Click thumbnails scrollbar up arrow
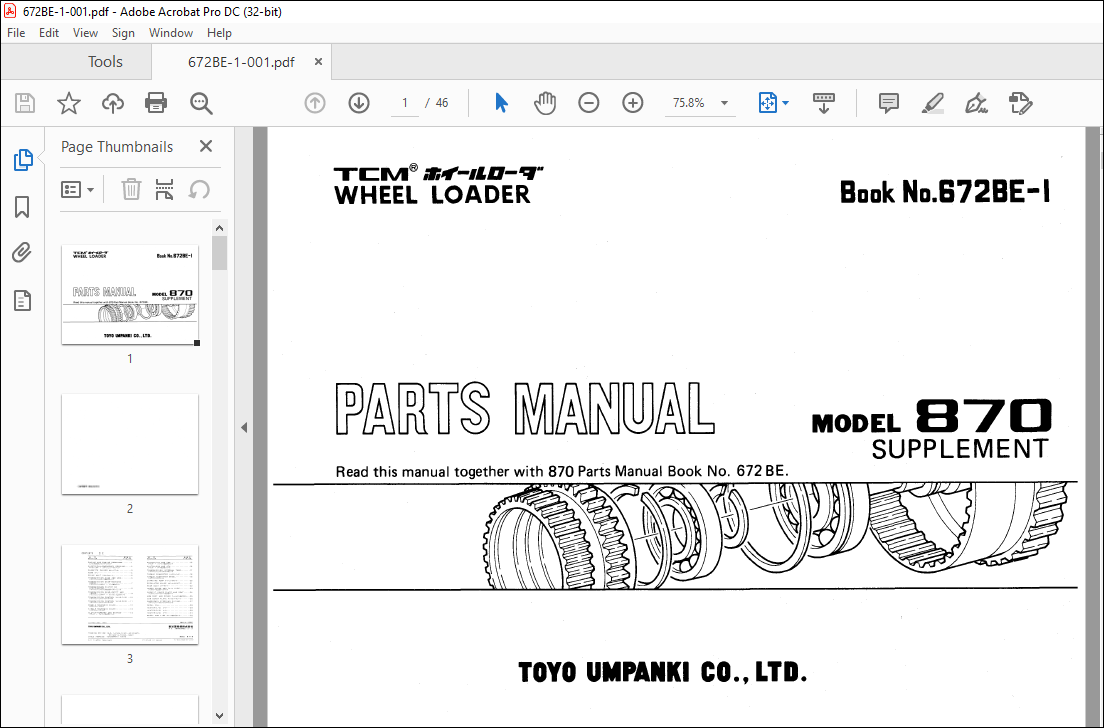 (x=220, y=228)
